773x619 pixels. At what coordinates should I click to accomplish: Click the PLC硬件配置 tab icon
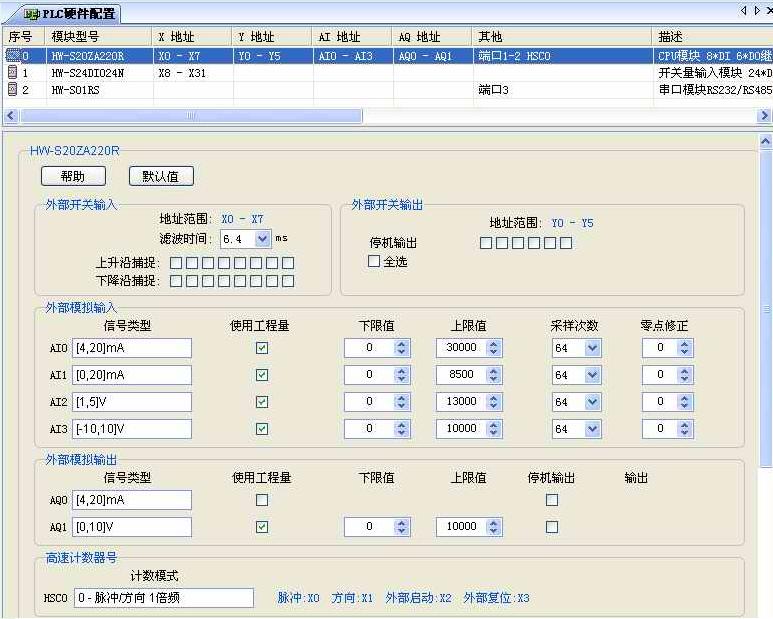(x=17, y=14)
